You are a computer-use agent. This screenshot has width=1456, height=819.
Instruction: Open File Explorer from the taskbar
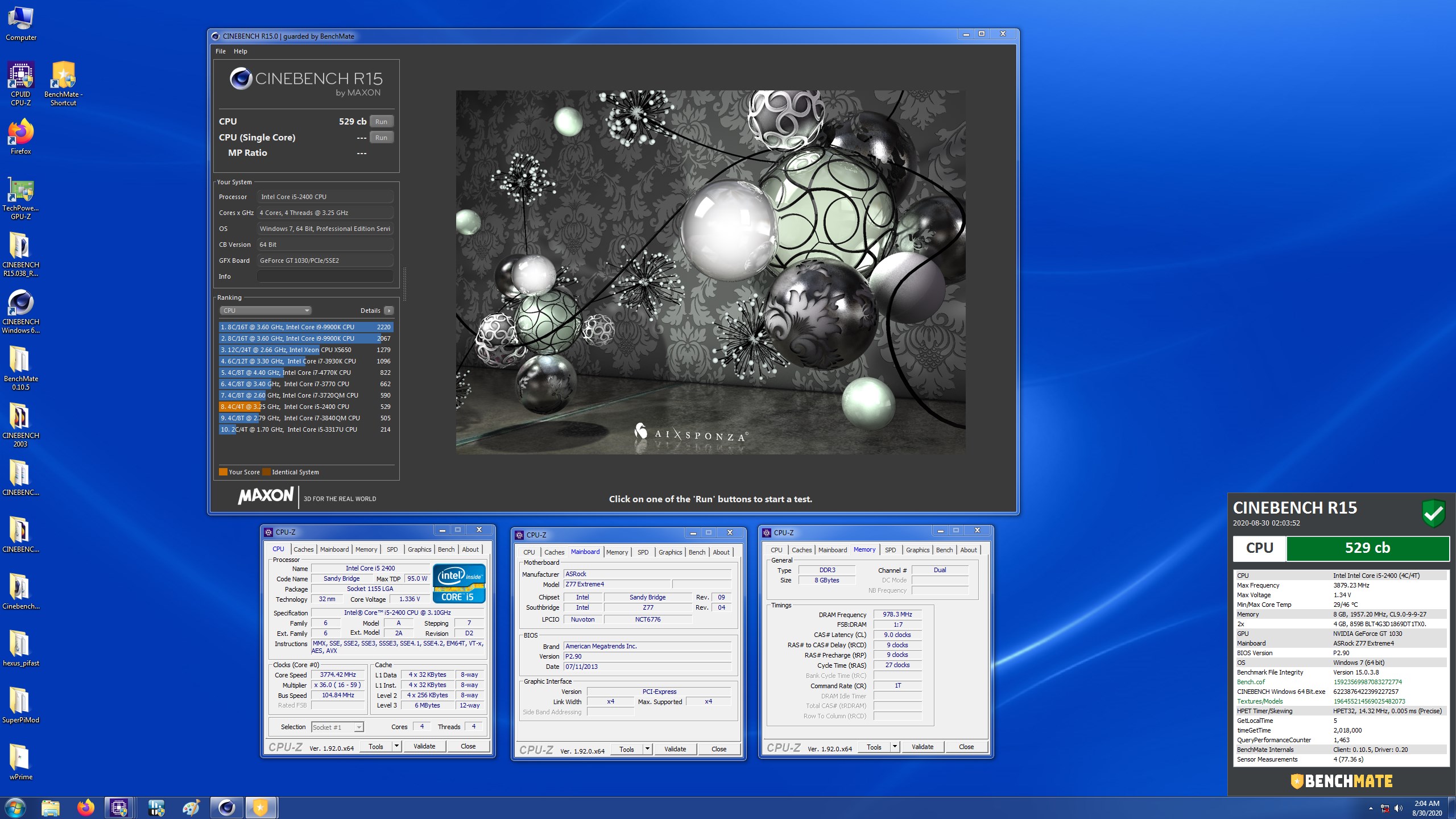point(51,808)
